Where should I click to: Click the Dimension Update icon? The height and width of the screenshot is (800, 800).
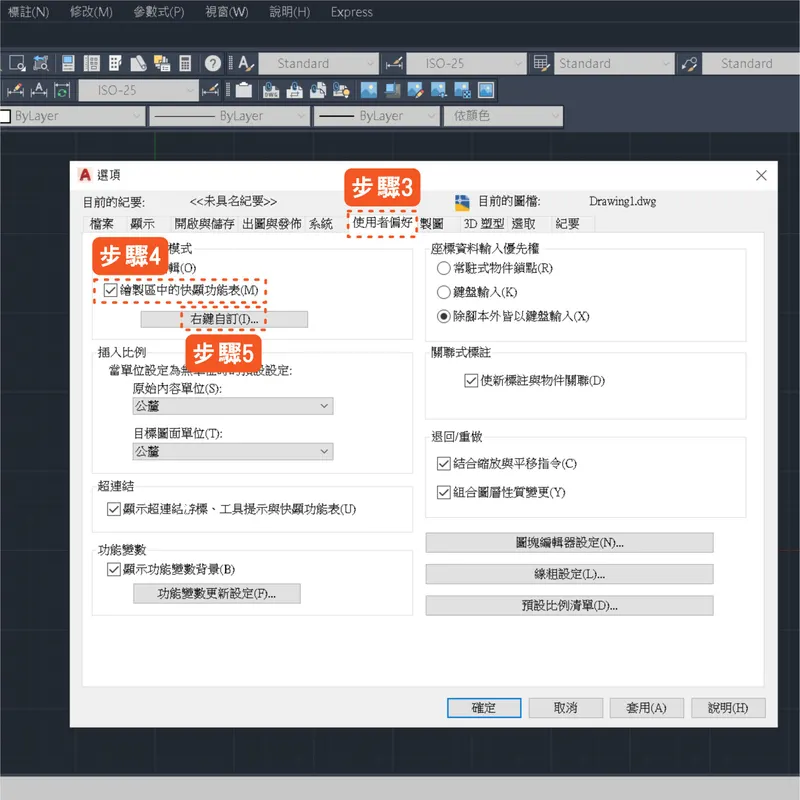(x=62, y=90)
